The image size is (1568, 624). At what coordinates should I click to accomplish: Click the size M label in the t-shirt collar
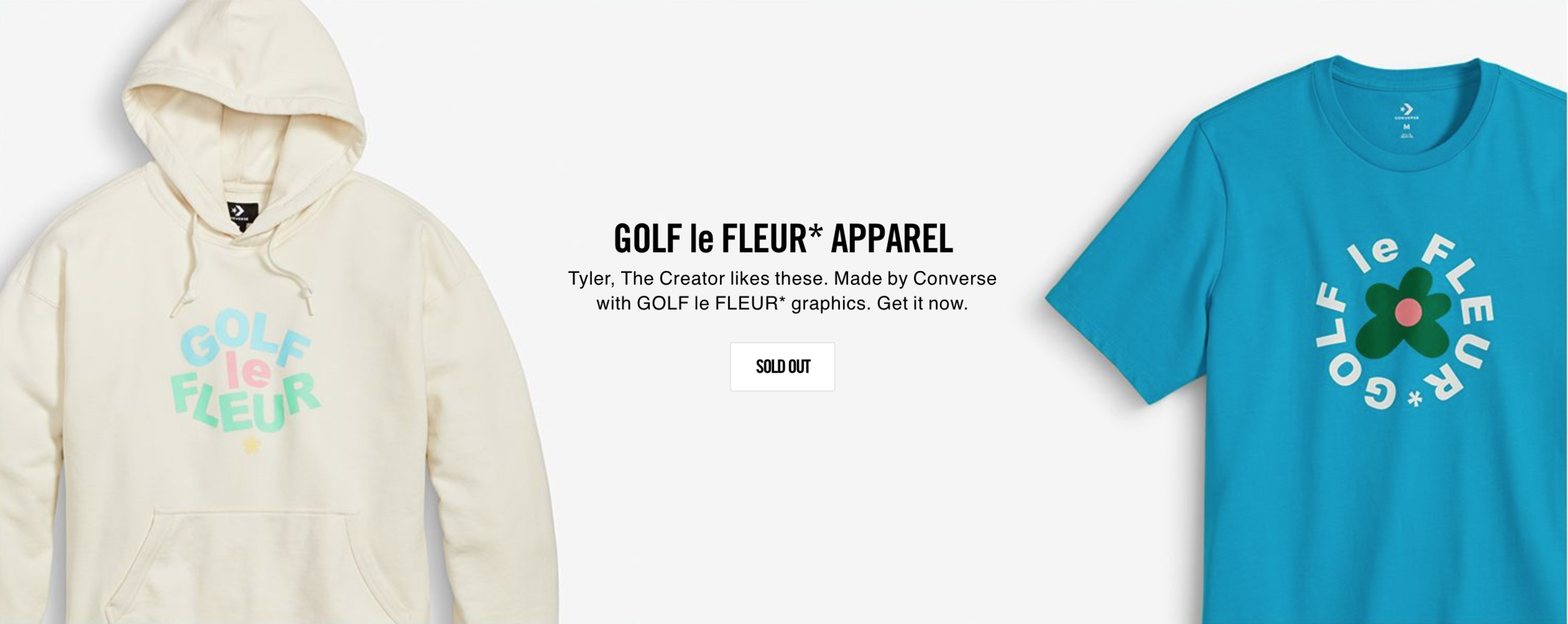tap(1407, 127)
